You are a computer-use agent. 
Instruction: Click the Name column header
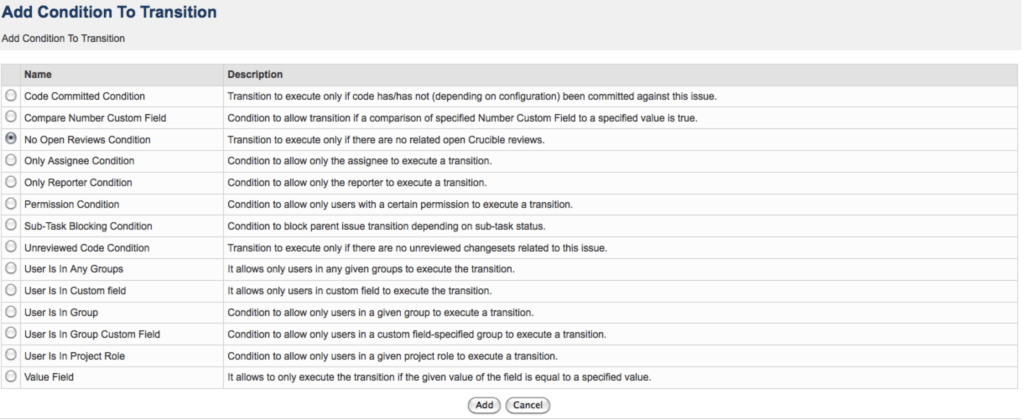(x=38, y=74)
